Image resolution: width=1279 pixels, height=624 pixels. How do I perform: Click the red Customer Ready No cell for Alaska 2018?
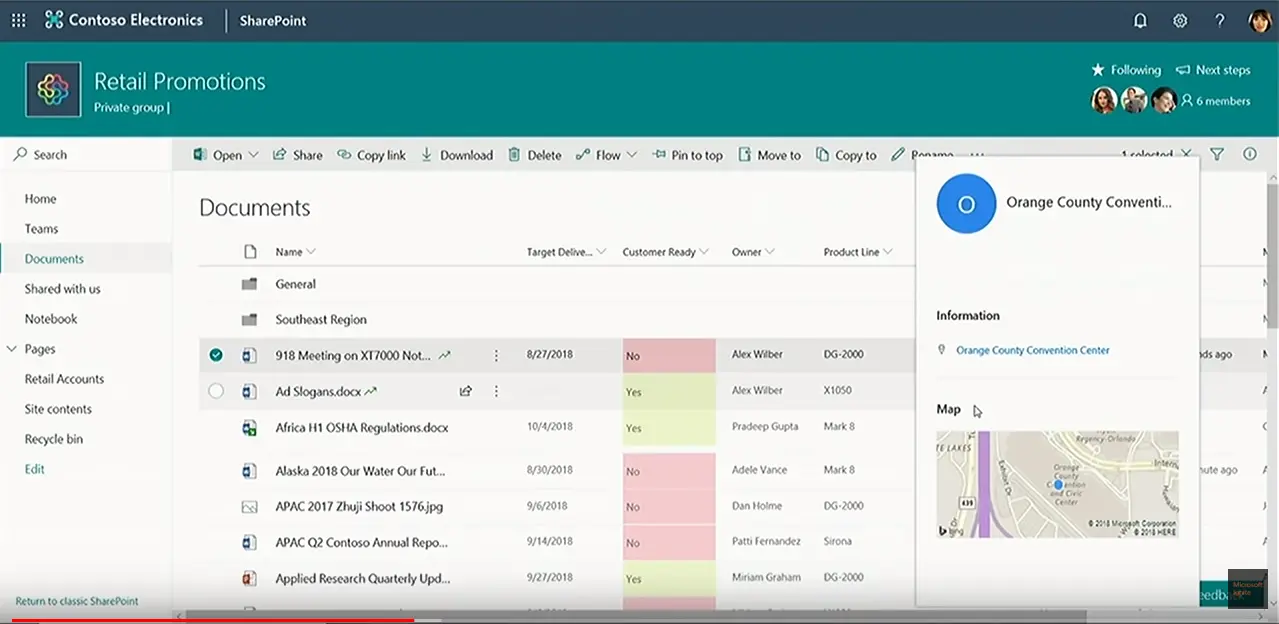[668, 470]
